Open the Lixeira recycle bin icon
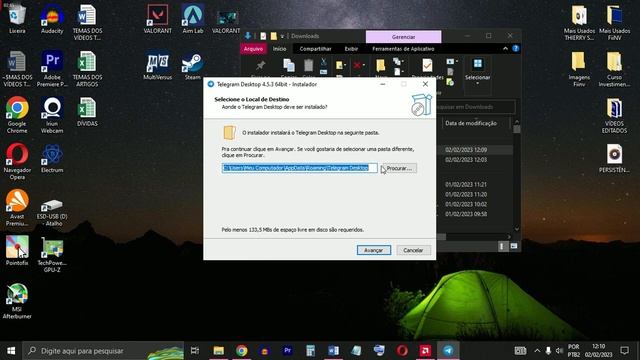640x360 pixels. click(x=17, y=19)
